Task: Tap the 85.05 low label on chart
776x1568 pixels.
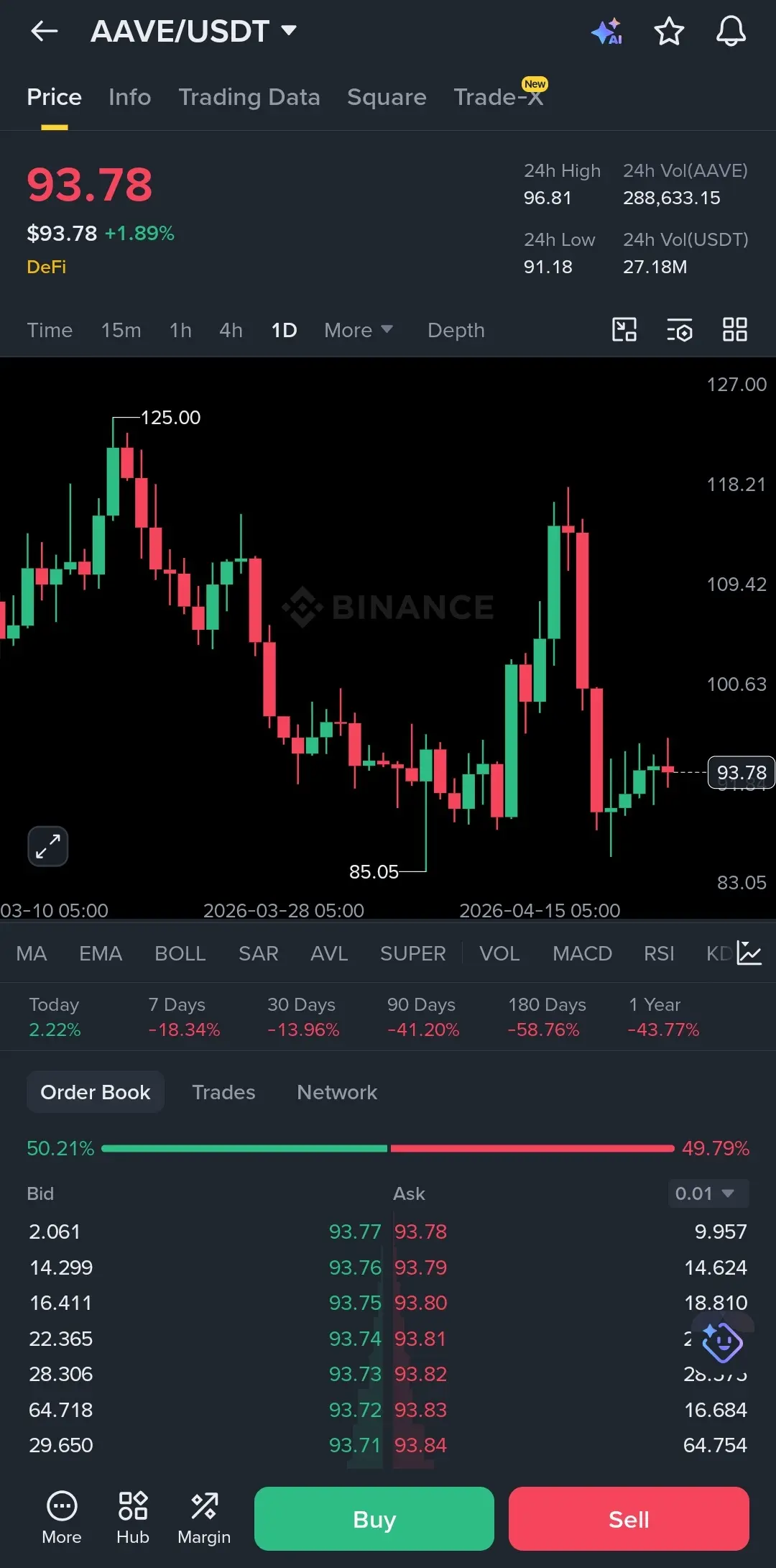Action: pyautogui.click(x=374, y=871)
